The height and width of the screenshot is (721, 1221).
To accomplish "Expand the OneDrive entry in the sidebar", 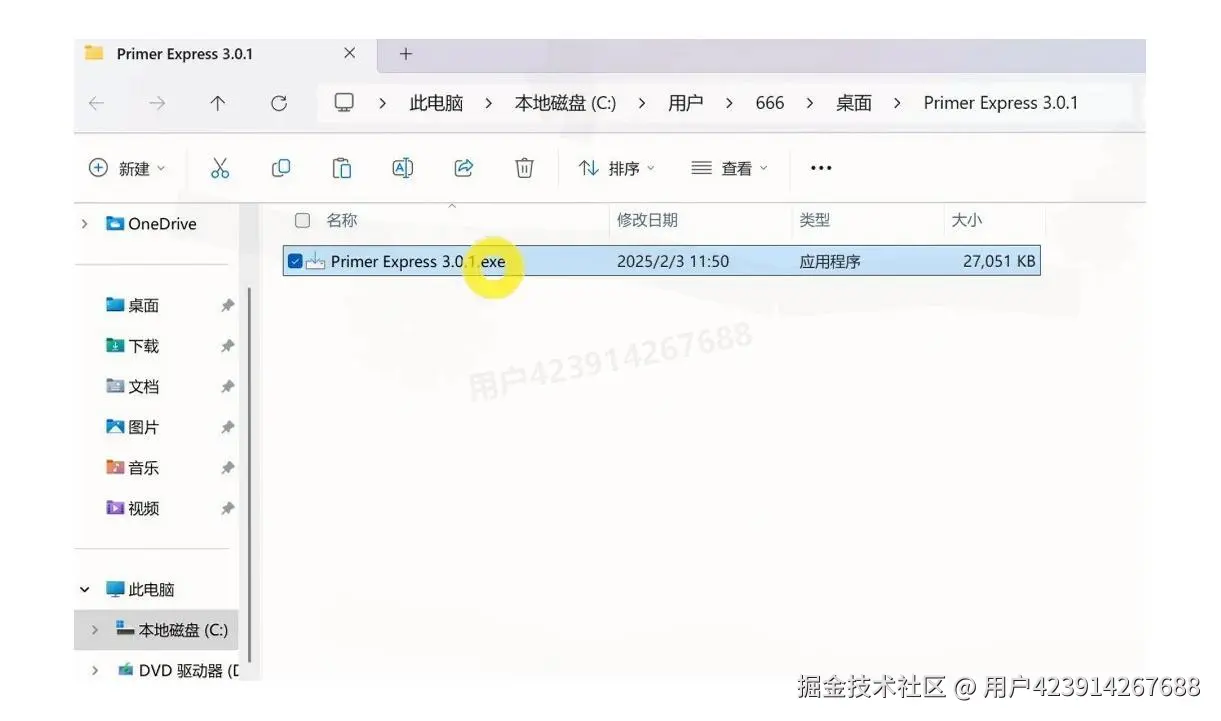I will tap(84, 223).
